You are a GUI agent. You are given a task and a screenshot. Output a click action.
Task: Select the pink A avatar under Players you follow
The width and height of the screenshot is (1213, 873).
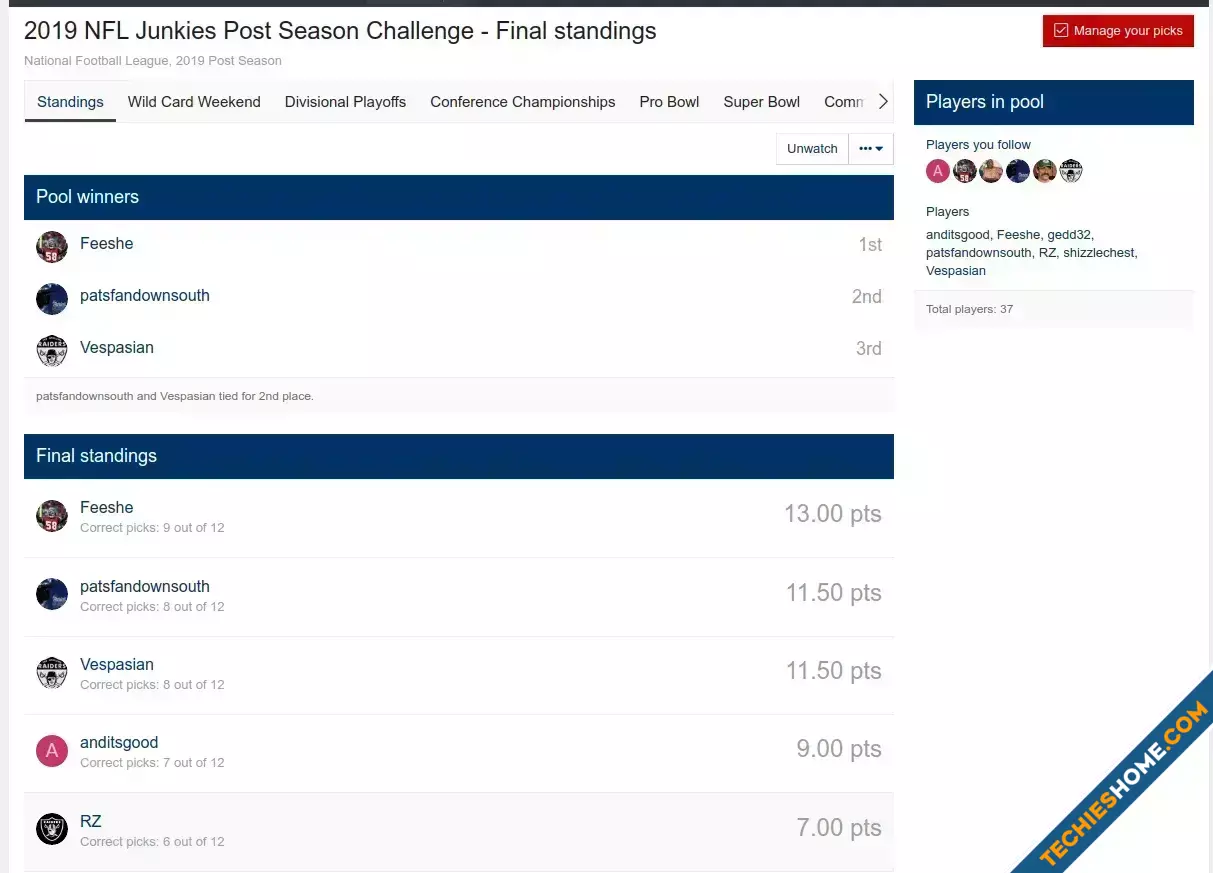938,171
